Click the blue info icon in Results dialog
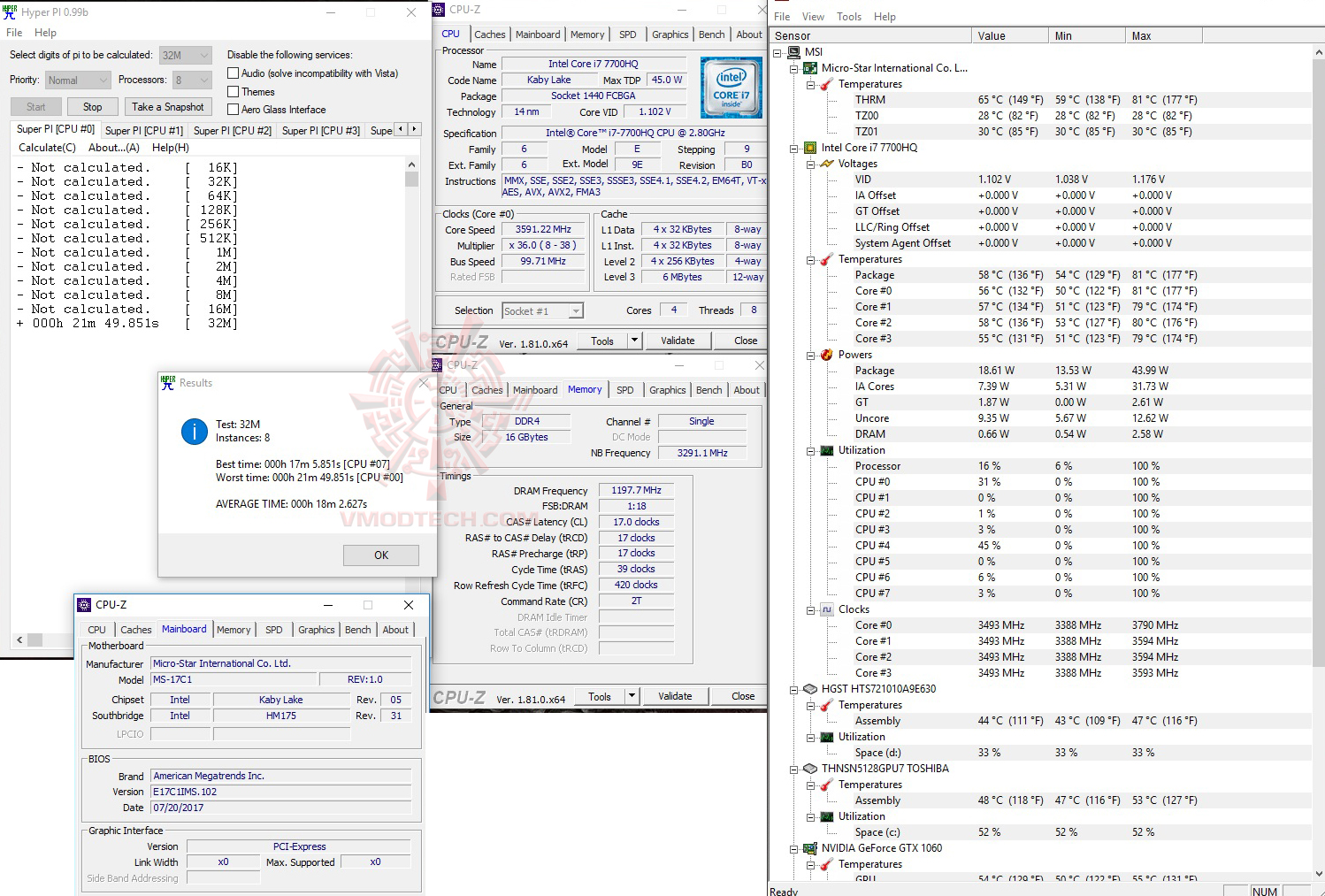This screenshot has width=1325, height=896. coord(194,432)
